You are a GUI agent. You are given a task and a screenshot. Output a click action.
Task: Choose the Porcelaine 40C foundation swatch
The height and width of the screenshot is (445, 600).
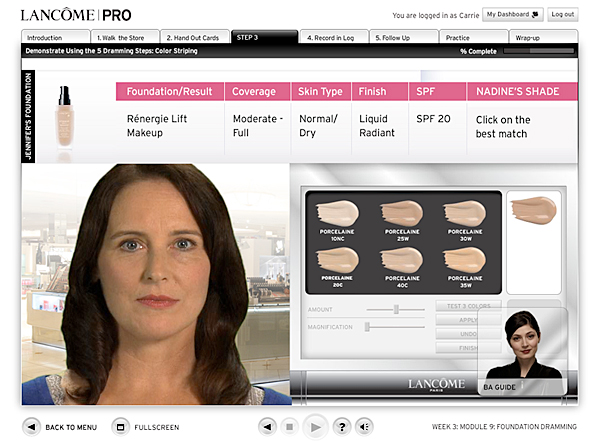point(401,261)
